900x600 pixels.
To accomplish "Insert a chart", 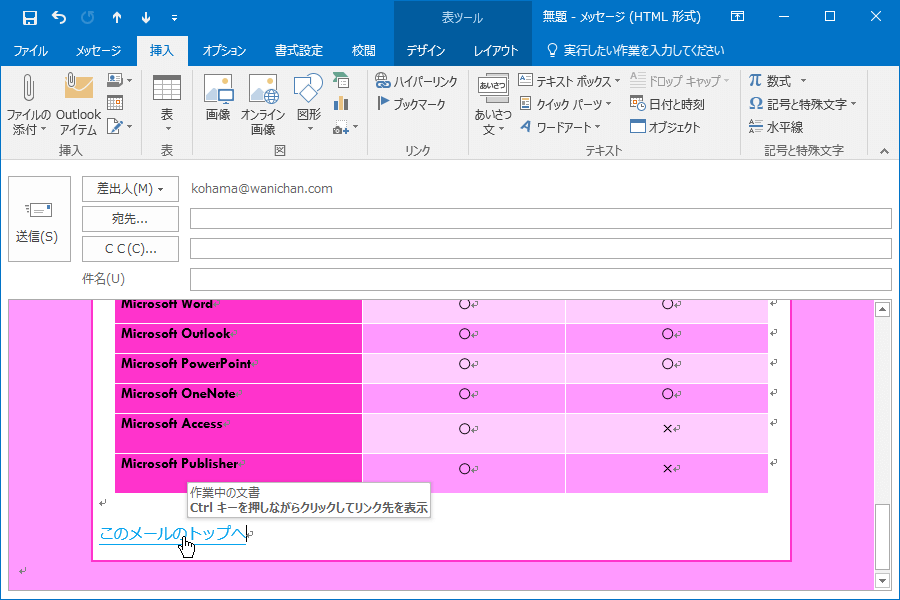I will coord(341,103).
